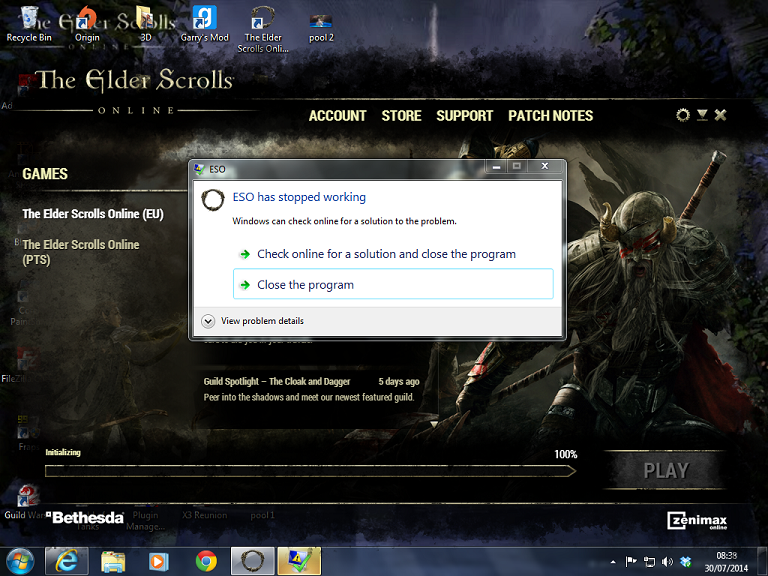This screenshot has height=576, width=768.
Task: Open Dropbox tray icon
Action: pos(685,561)
